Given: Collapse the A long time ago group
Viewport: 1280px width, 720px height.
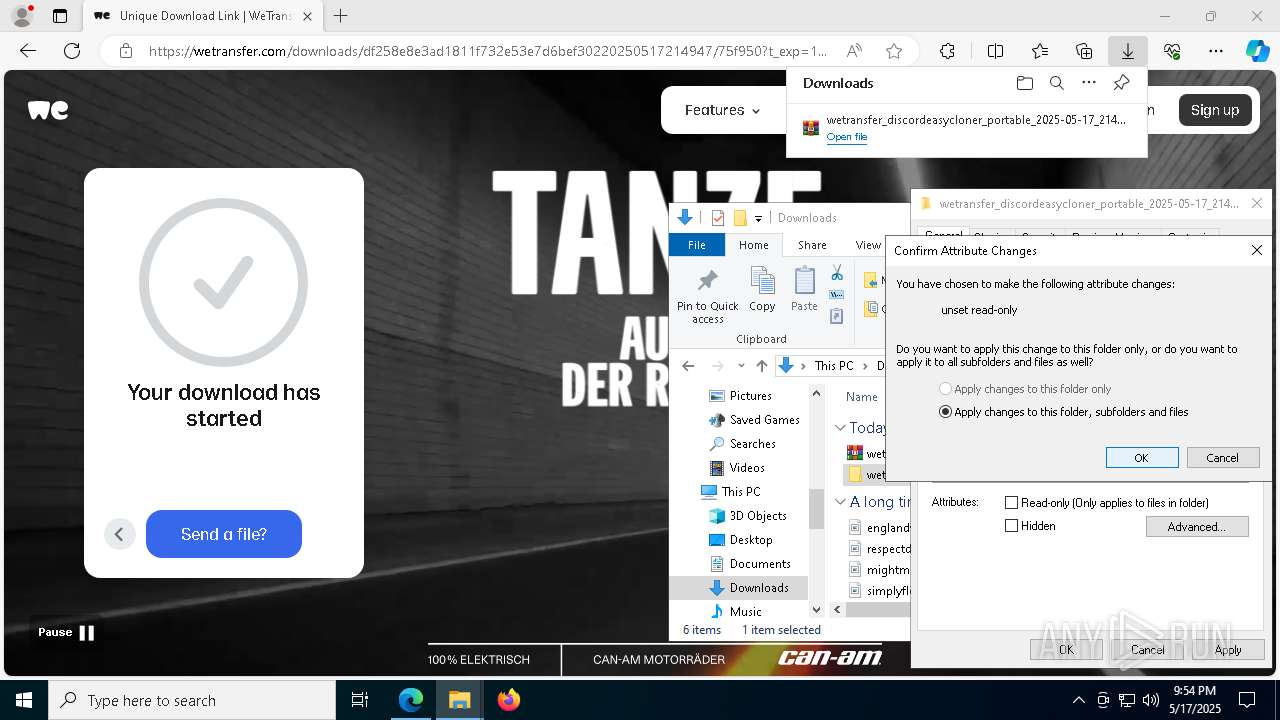Looking at the screenshot, I should coord(840,502).
